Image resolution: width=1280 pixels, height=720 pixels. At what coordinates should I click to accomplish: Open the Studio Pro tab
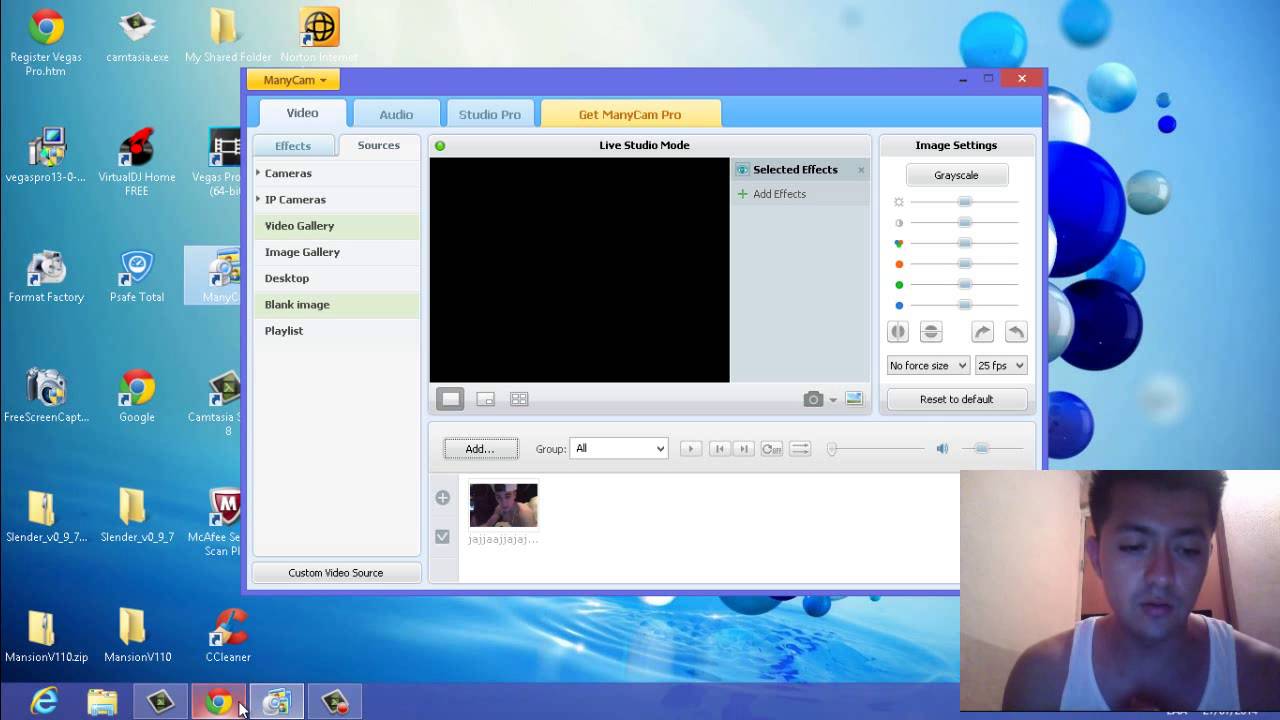pos(490,114)
